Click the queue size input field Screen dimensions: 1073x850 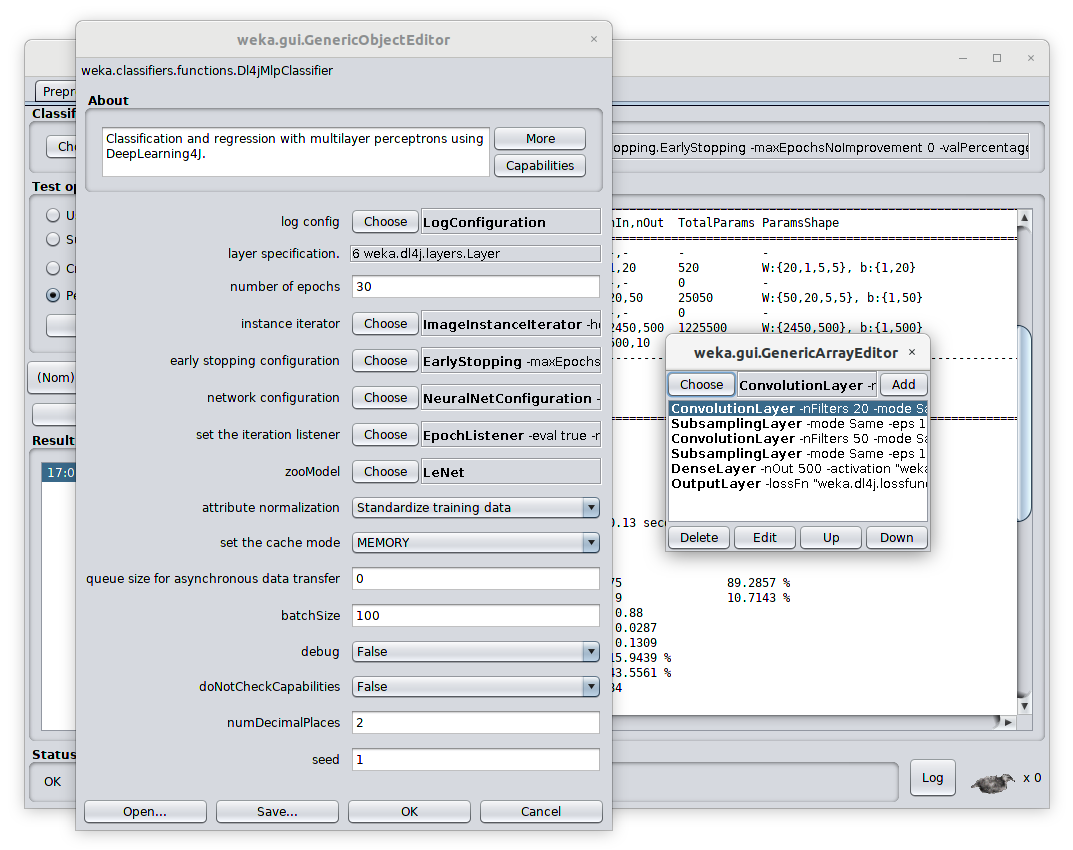(476, 578)
